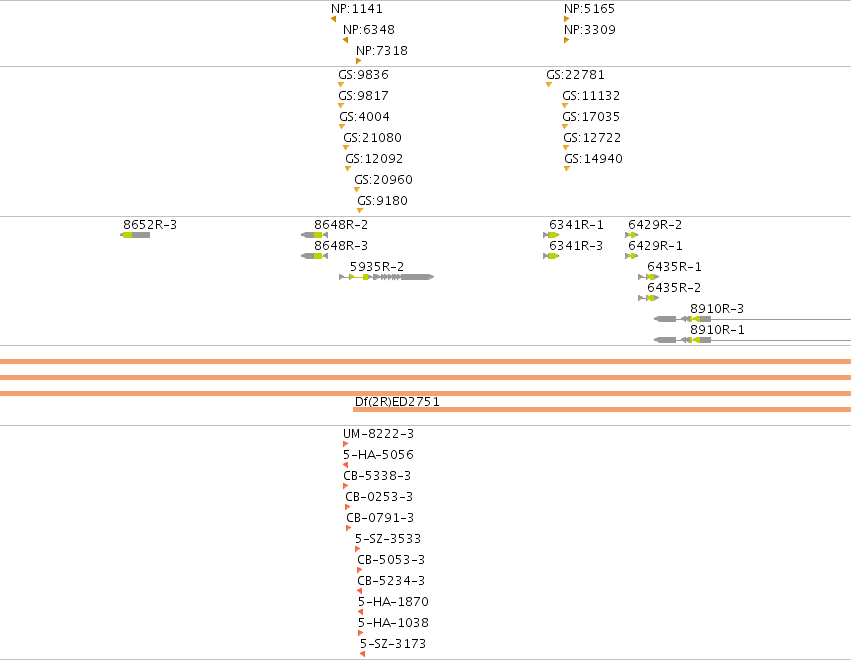Open the UM-8222-3 insertion label
This screenshot has height=660, width=851.
378,434
